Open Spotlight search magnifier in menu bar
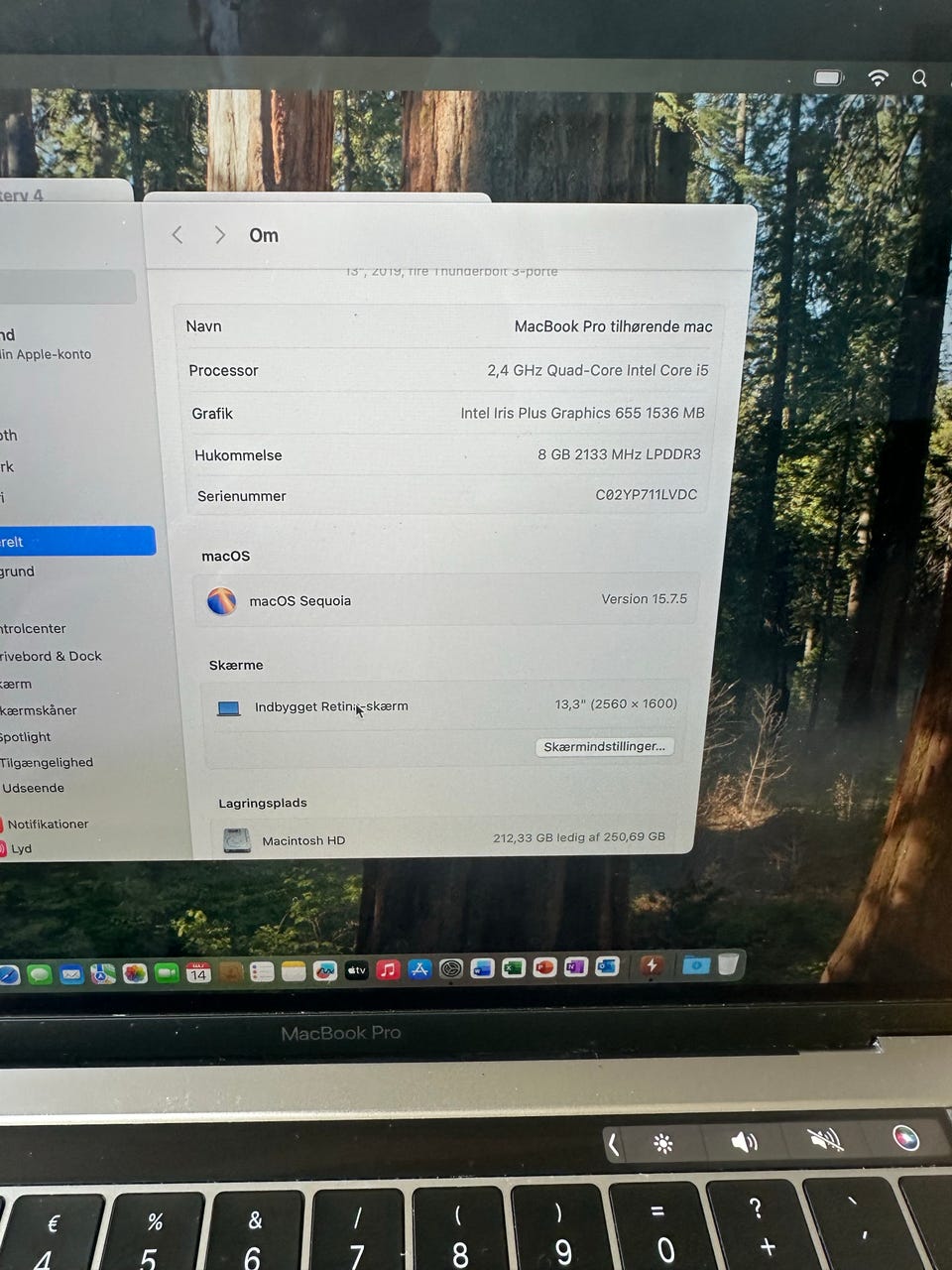 pyautogui.click(x=919, y=77)
